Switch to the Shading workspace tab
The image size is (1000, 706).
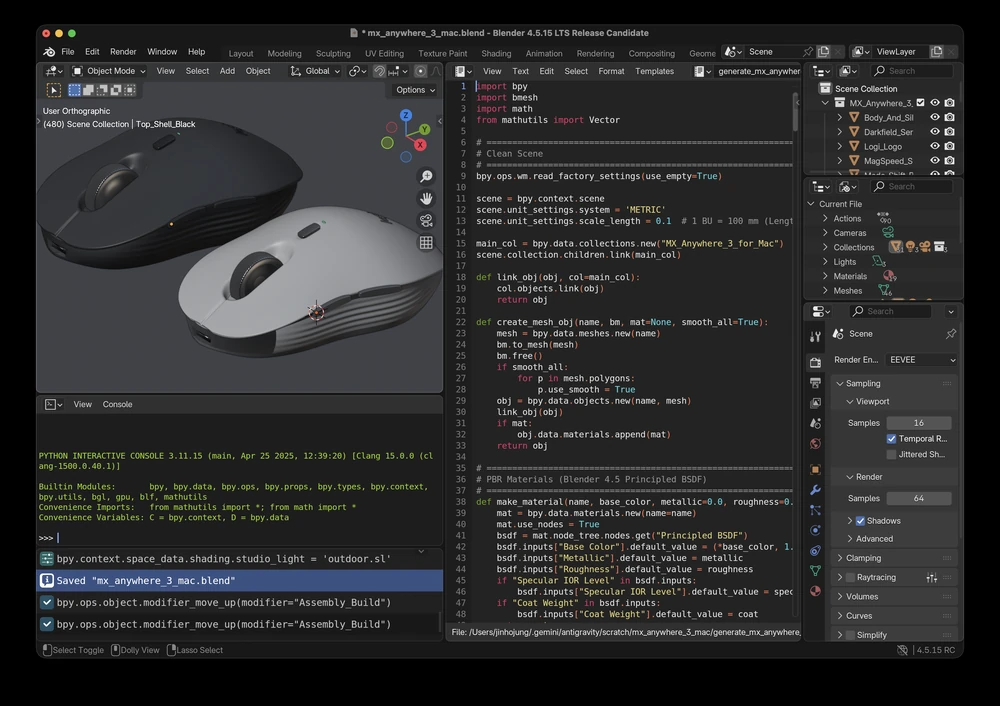(x=496, y=54)
